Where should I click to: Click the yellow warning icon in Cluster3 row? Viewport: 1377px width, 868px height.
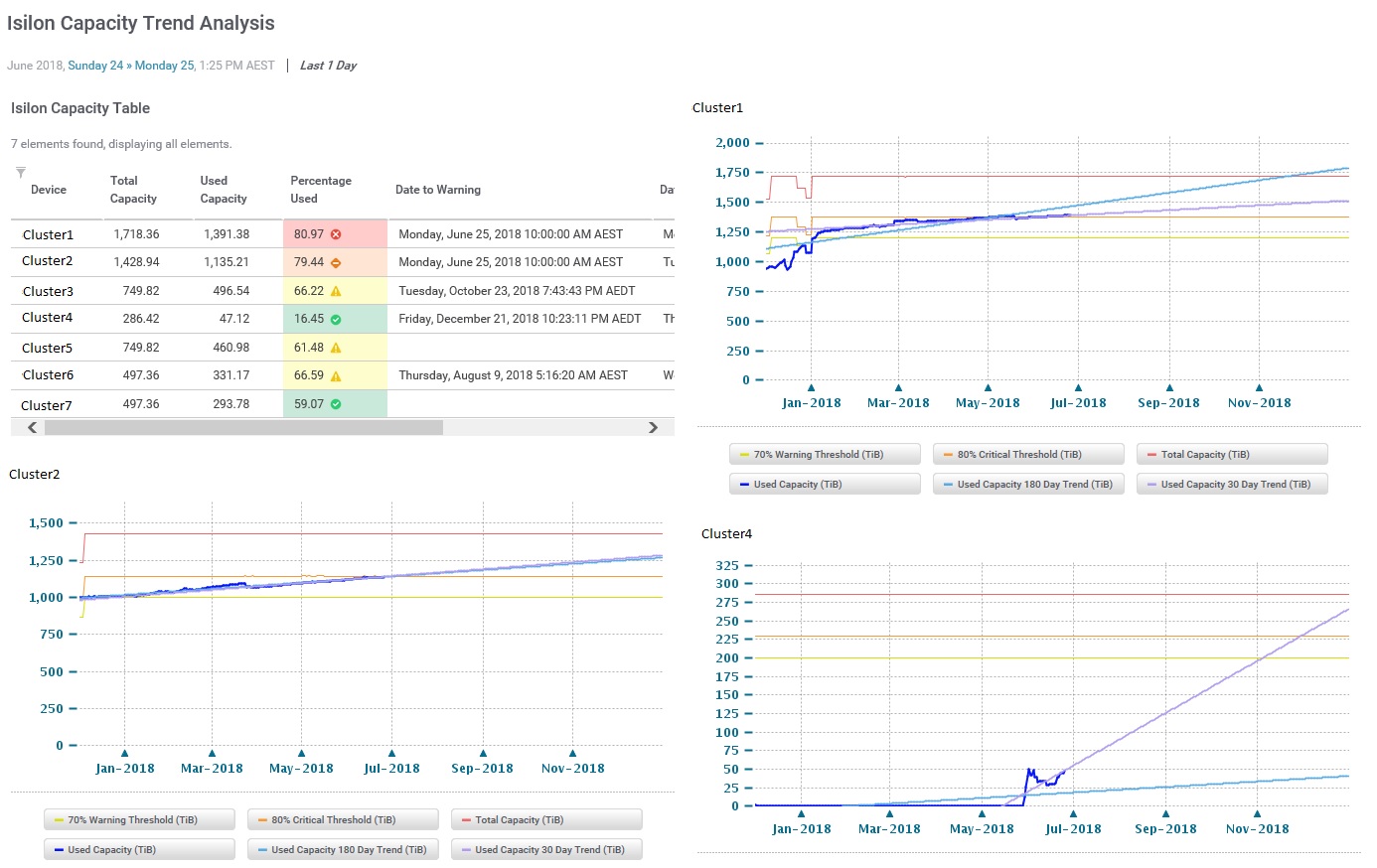coord(336,291)
